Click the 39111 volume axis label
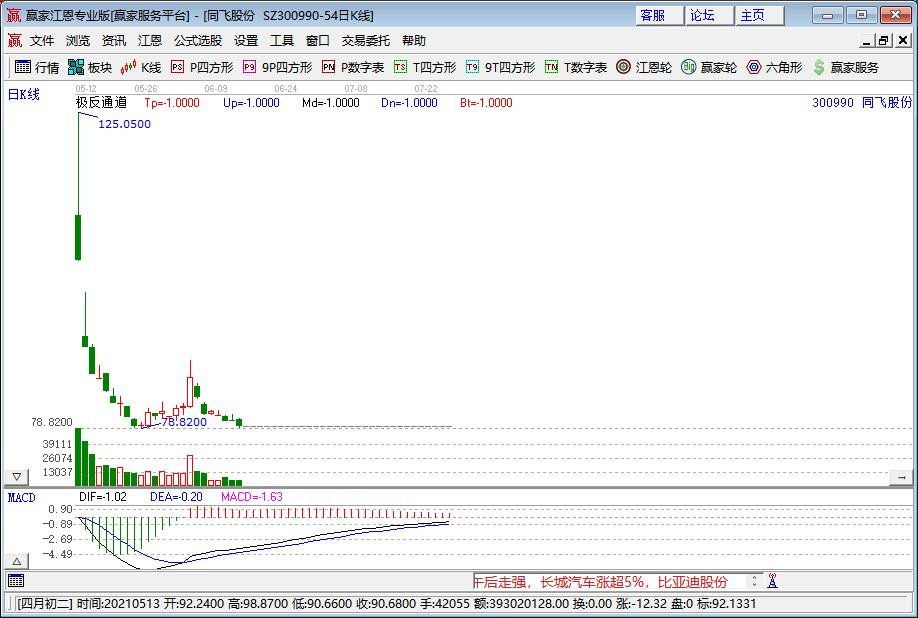Screen dimensions: 918x618 tap(57, 444)
